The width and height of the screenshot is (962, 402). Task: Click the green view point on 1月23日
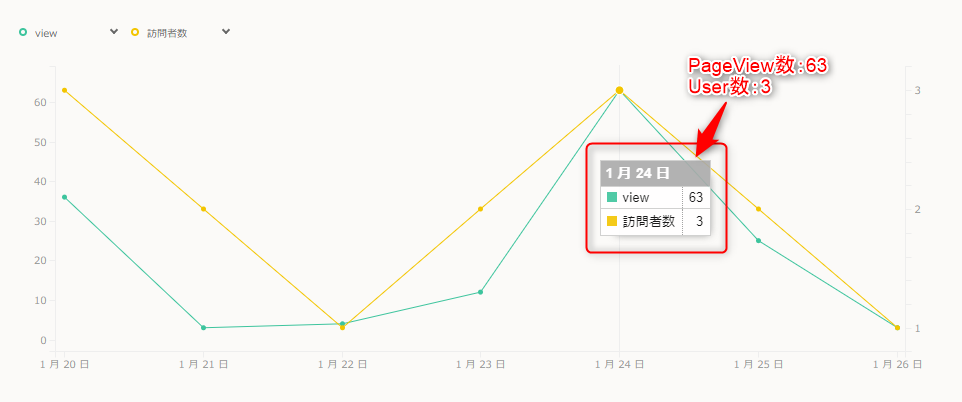pos(480,292)
